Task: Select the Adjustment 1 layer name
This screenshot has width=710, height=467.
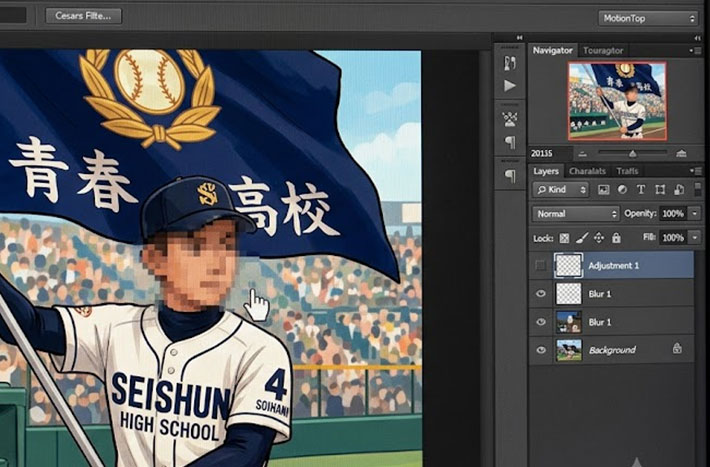Action: point(614,266)
